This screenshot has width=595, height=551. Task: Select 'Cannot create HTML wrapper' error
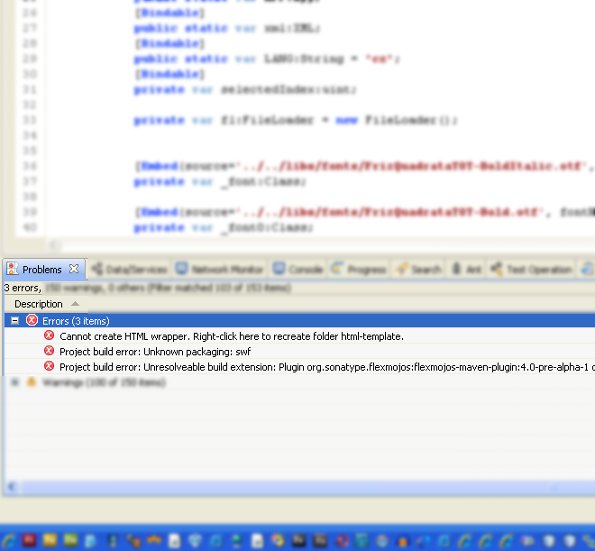pos(231,337)
